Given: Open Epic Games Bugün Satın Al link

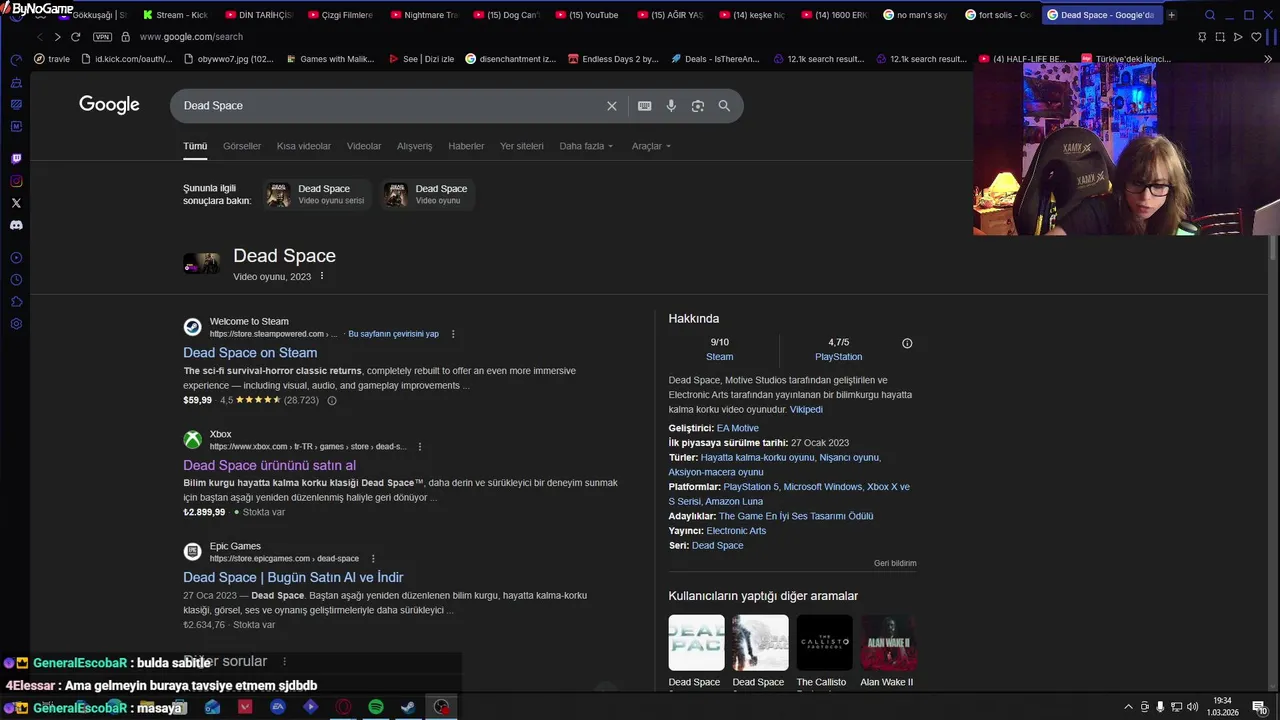Looking at the screenshot, I should tap(293, 578).
